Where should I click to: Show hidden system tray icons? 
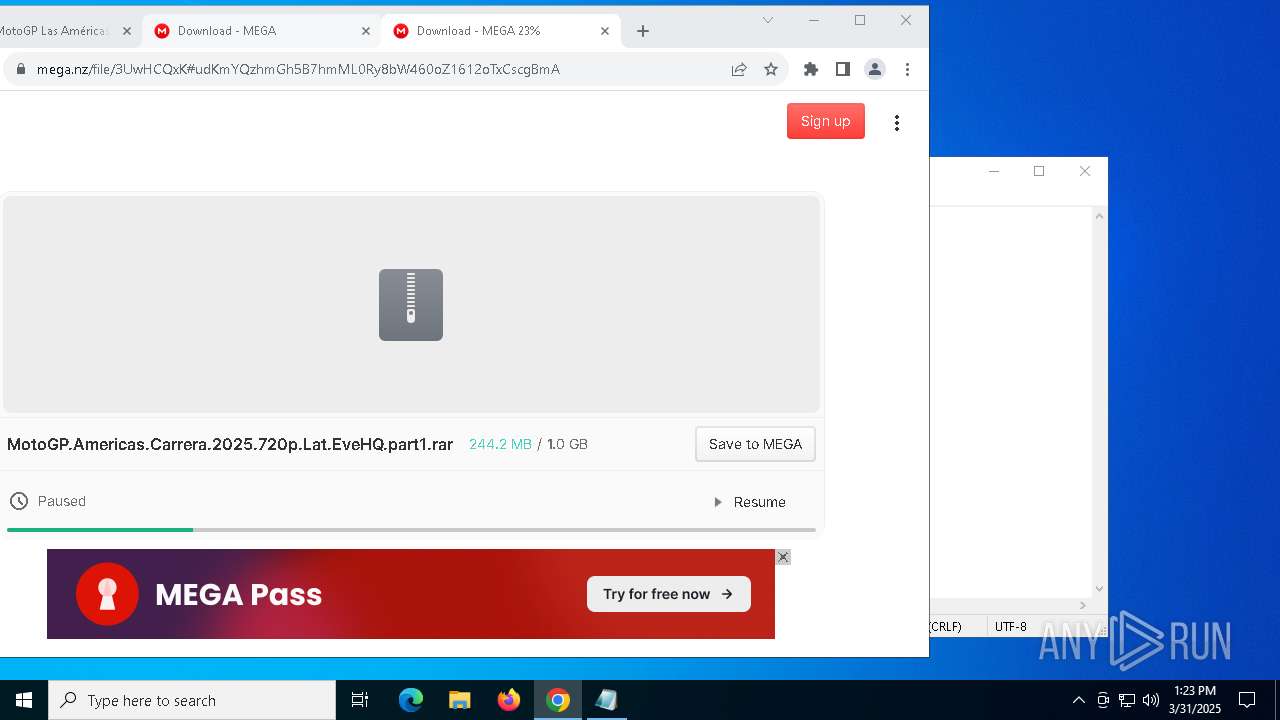coord(1078,700)
